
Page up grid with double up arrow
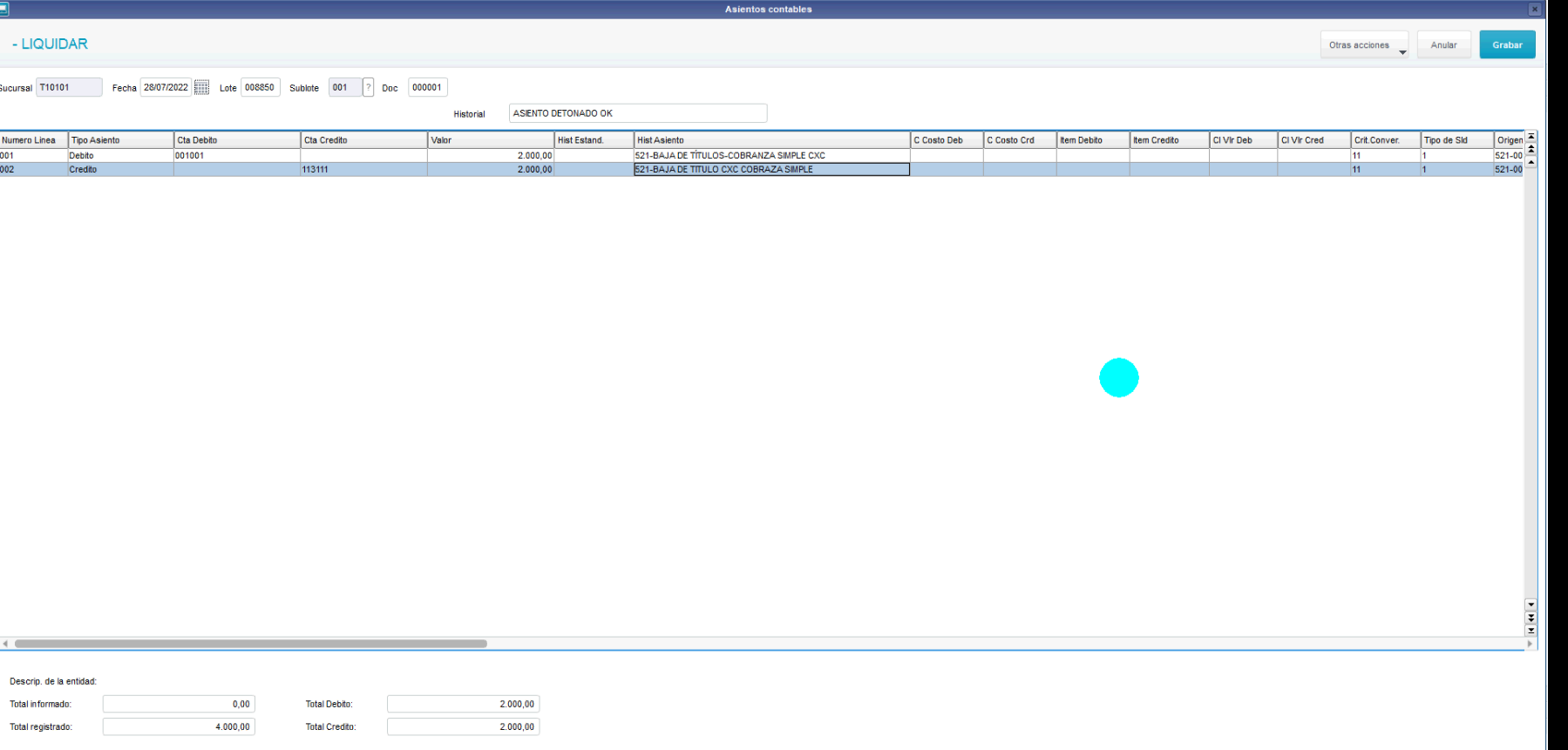(x=1531, y=150)
